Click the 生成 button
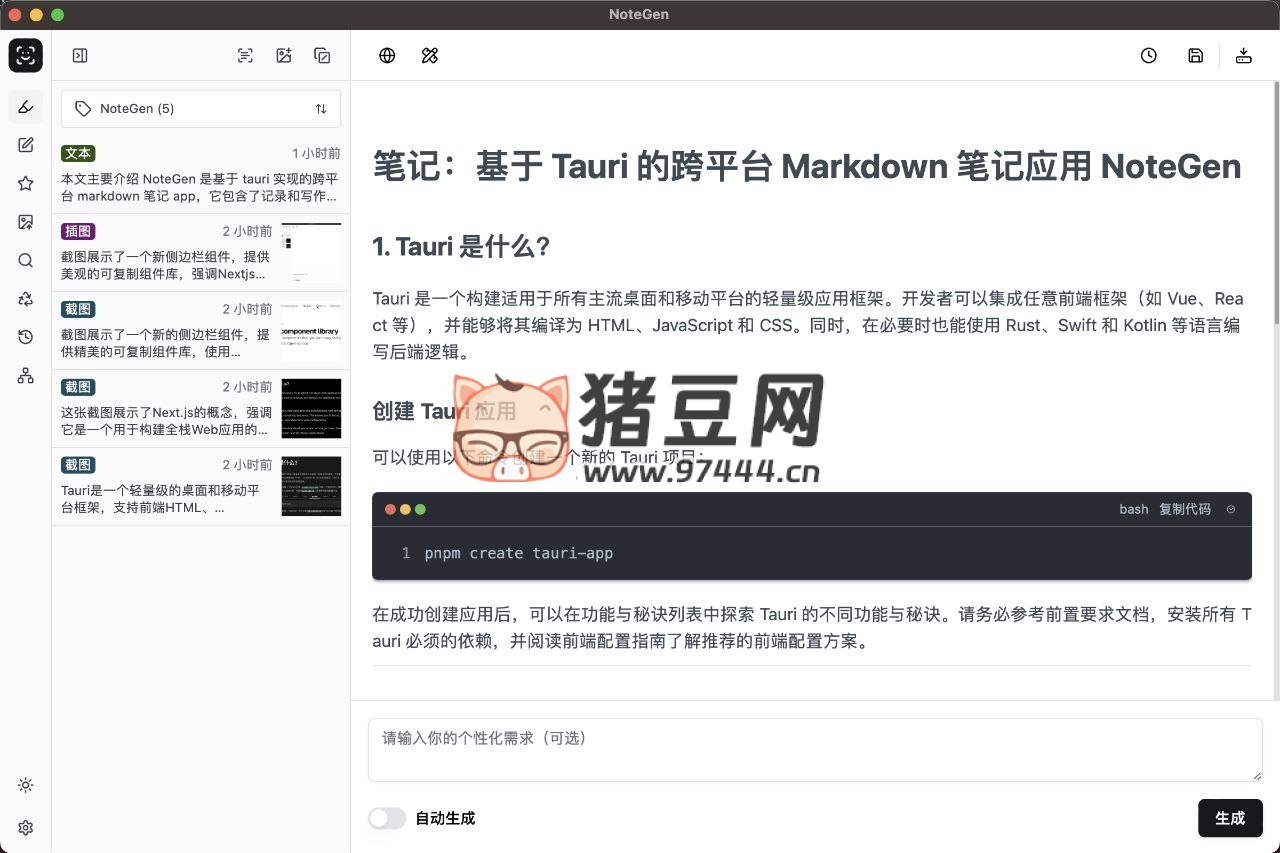This screenshot has width=1280, height=853. coord(1230,818)
